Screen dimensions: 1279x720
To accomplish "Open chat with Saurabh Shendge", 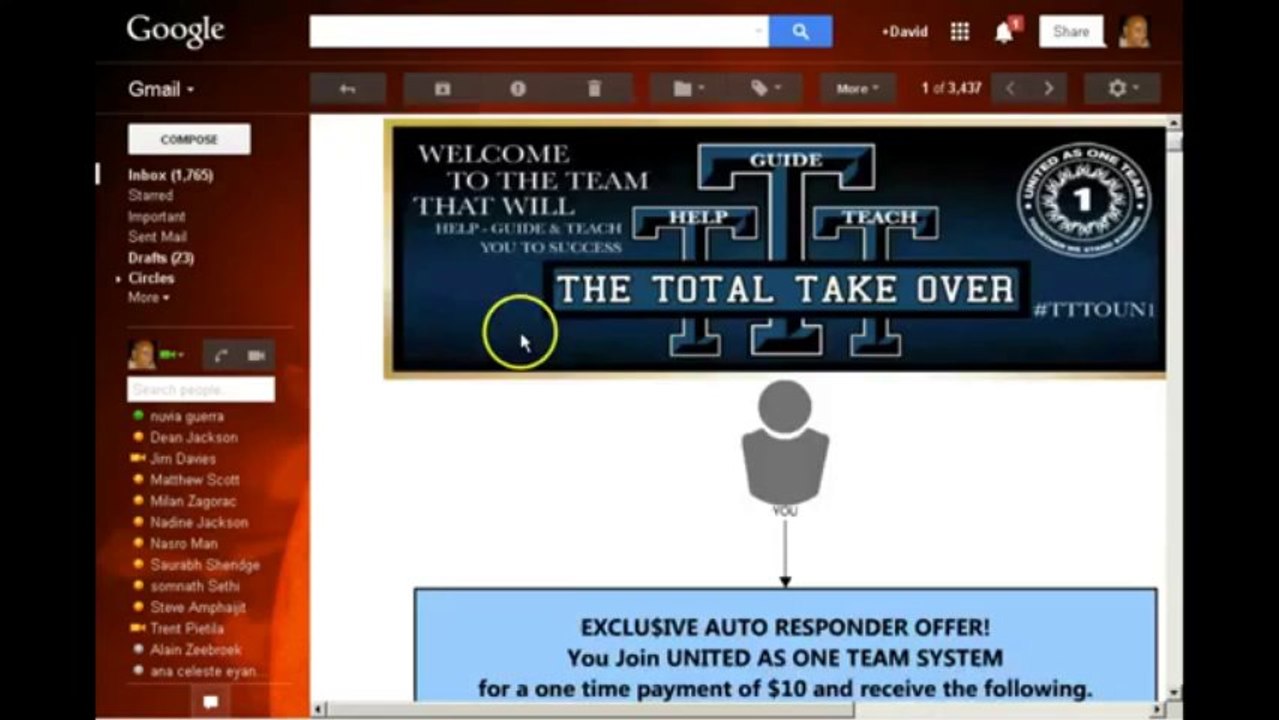I will click(204, 565).
